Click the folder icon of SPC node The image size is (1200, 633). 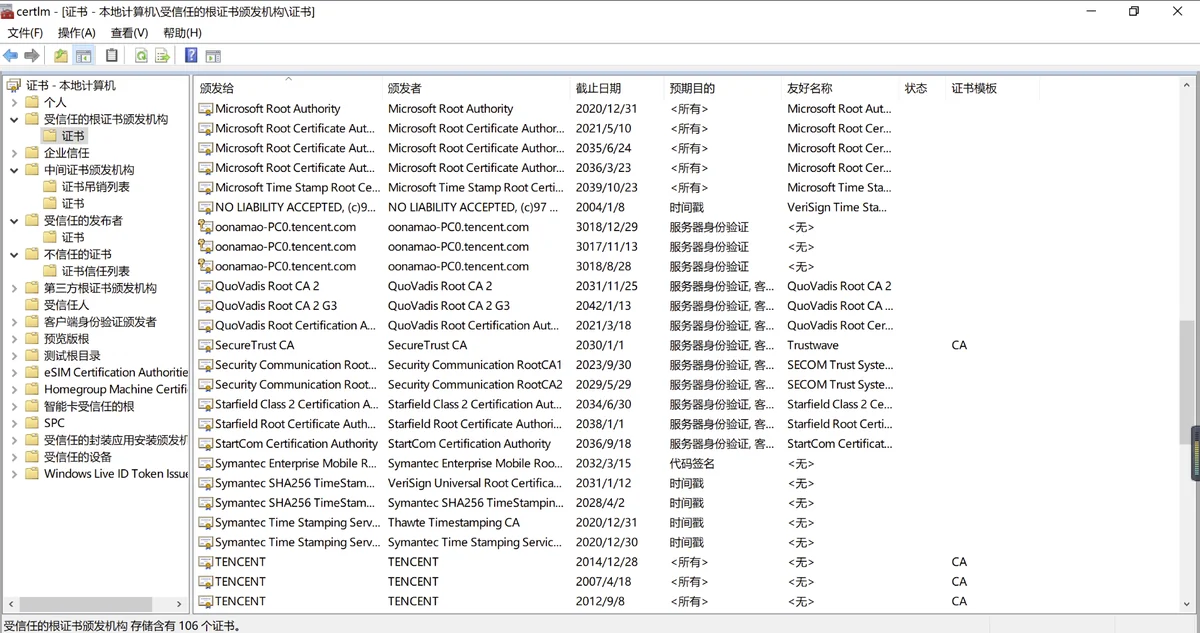point(32,423)
